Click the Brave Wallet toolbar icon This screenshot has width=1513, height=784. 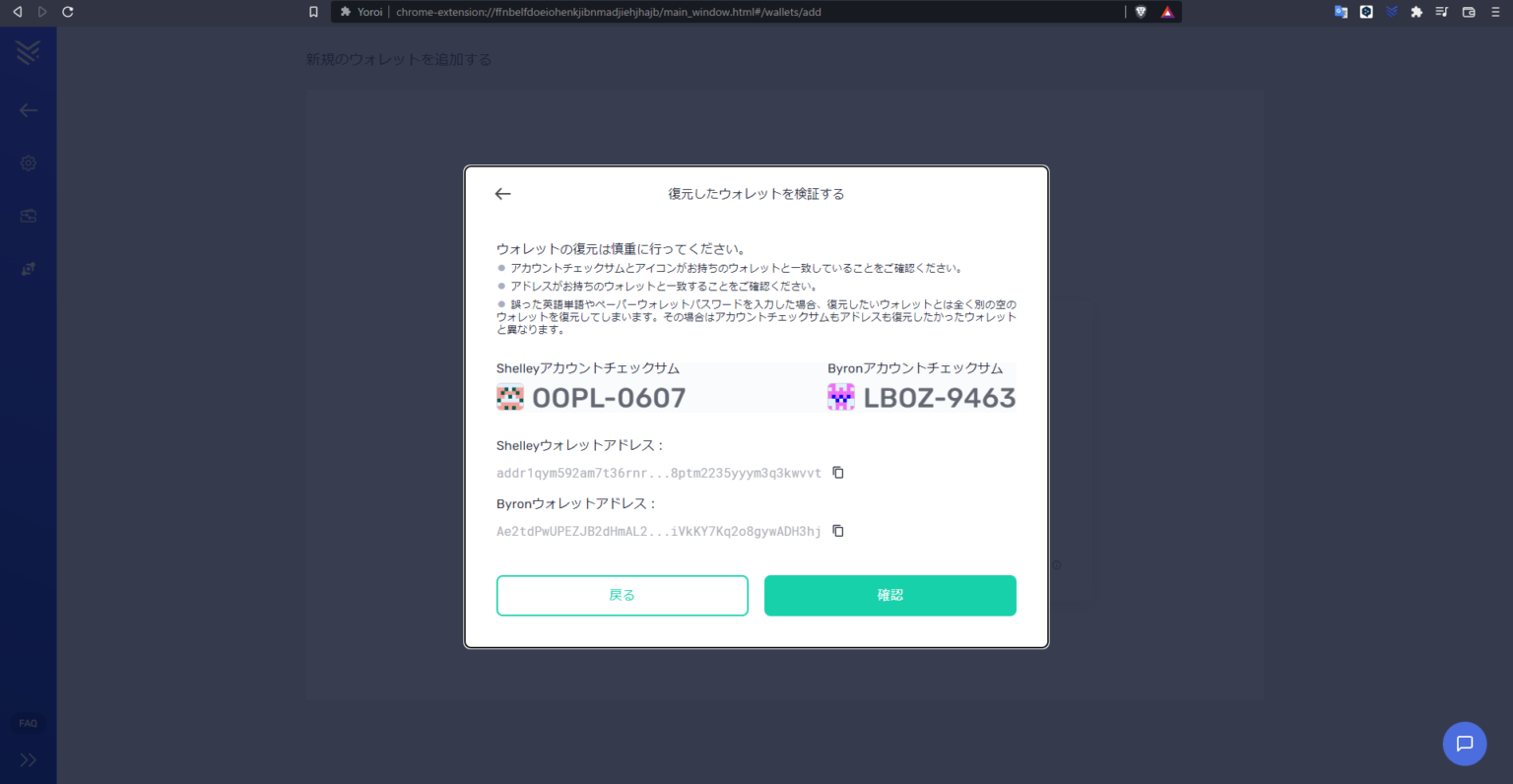point(1469,11)
